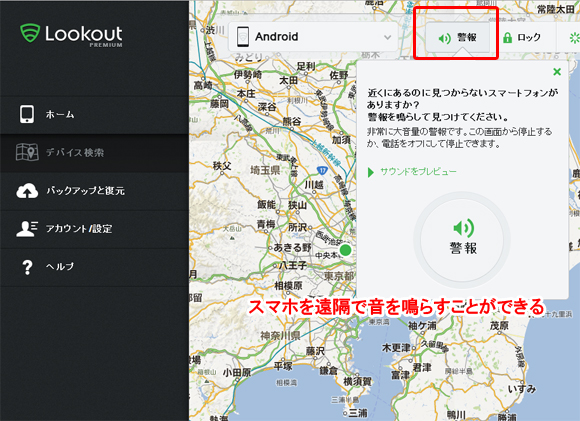Viewport: 580px width, 421px height.
Task: Switch to the ロック tab
Action: [522, 37]
